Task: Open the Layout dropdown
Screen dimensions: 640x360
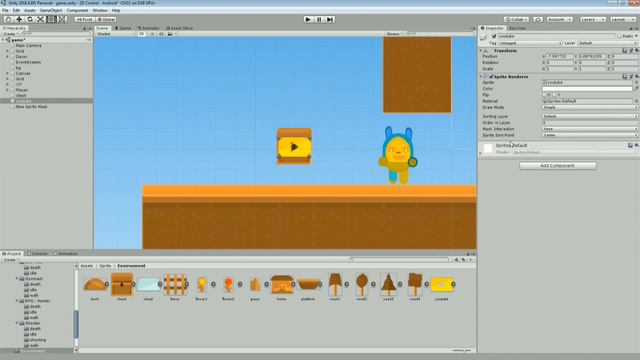Action: point(622,19)
